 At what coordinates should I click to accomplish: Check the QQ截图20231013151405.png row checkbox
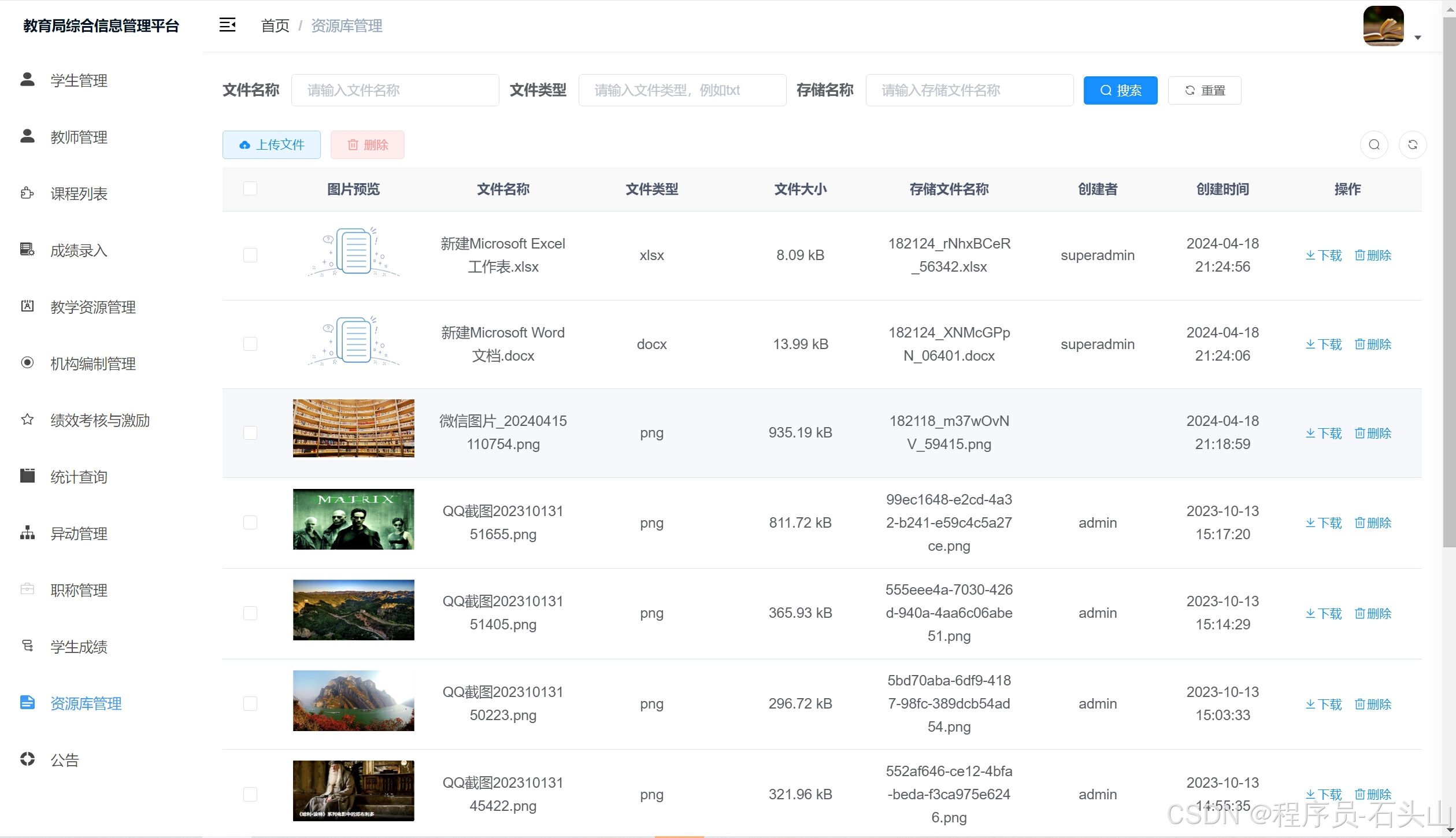coord(250,613)
